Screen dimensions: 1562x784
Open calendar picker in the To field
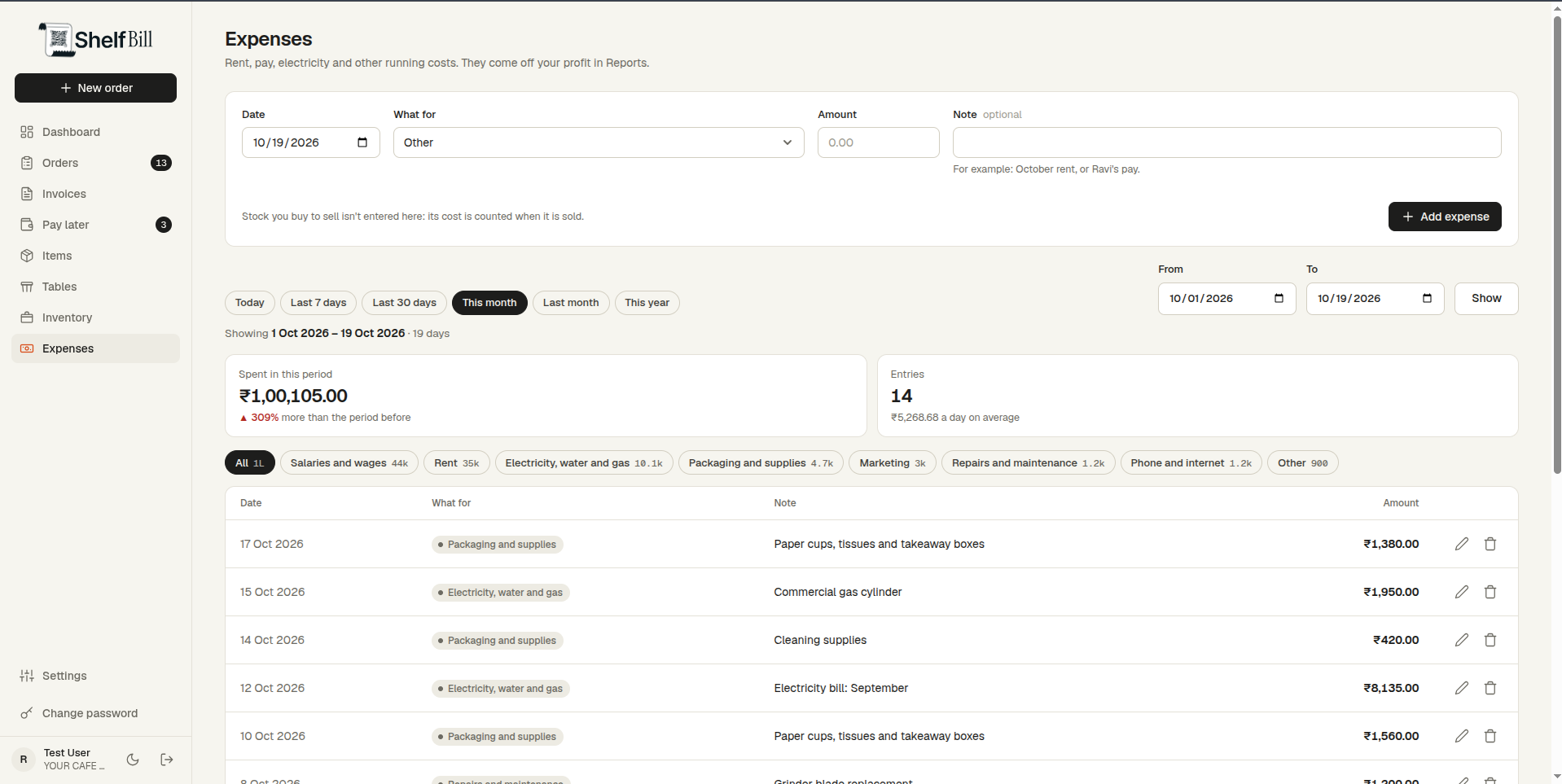point(1427,298)
